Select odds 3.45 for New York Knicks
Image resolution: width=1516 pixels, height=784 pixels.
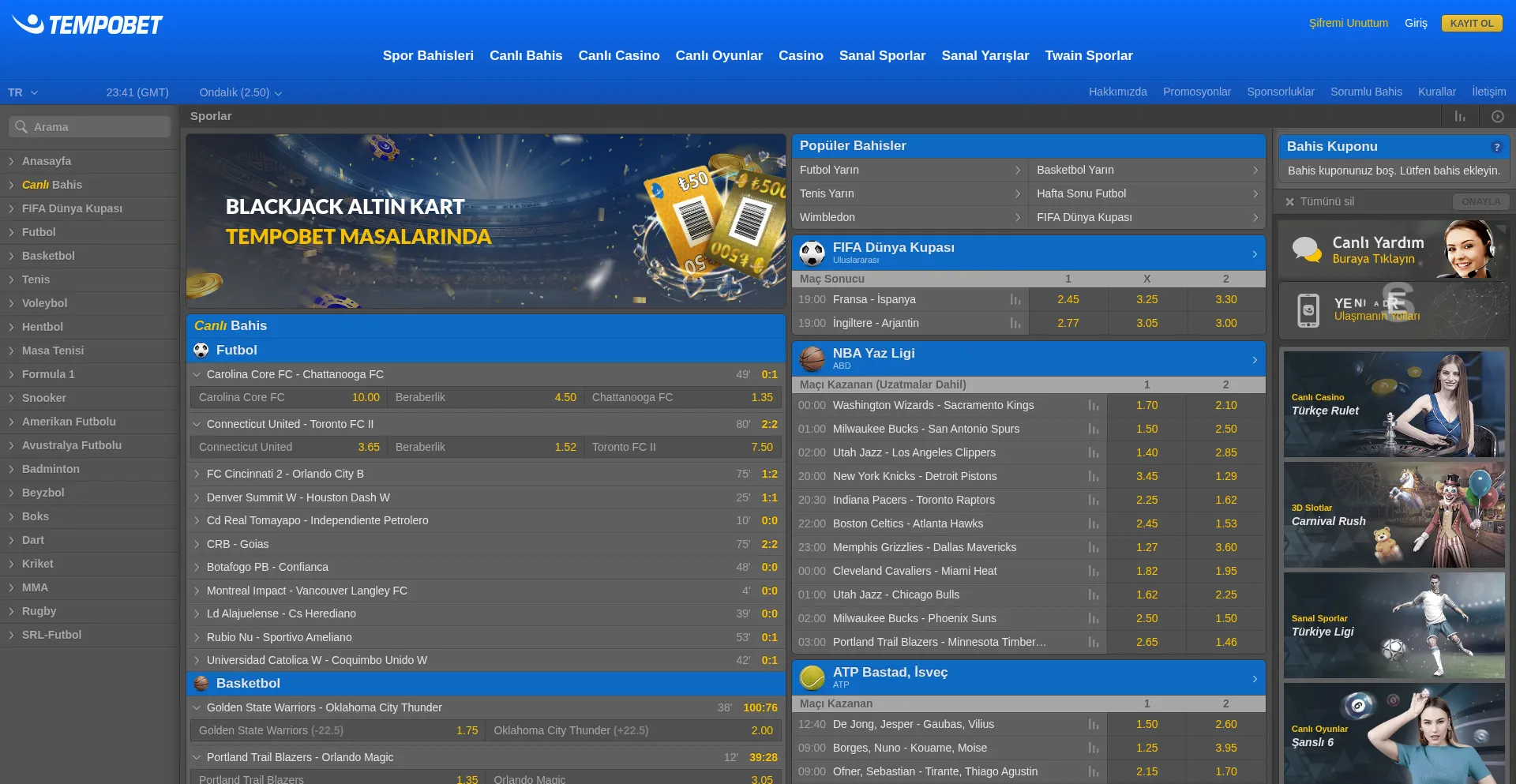1147,477
